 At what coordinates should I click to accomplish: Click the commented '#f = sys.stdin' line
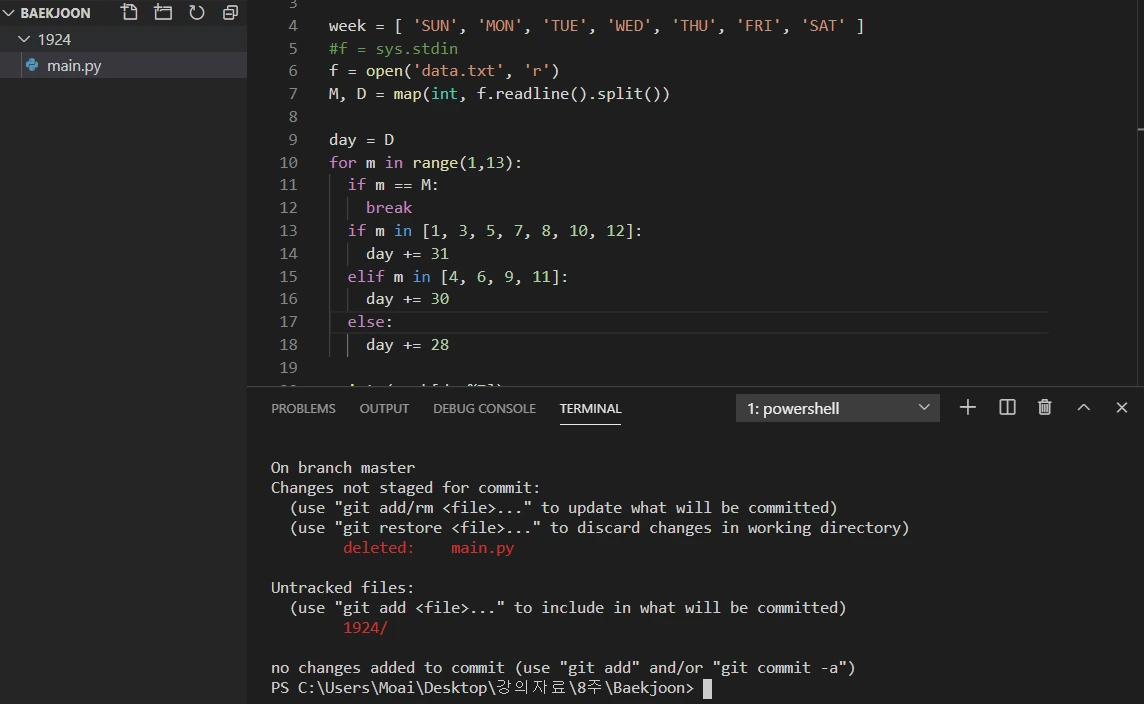[393, 49]
